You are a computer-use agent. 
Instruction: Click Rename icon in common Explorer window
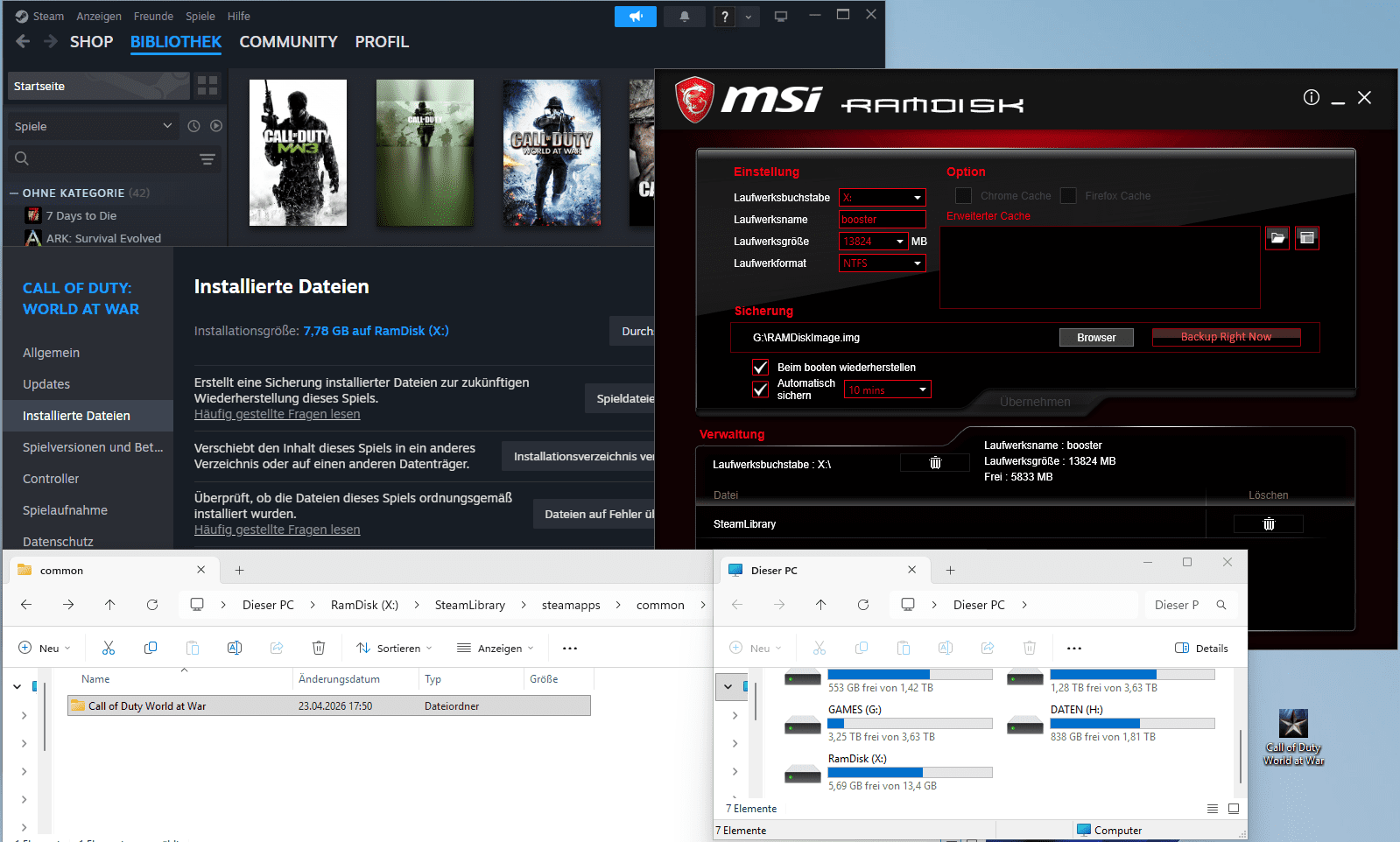(x=235, y=648)
